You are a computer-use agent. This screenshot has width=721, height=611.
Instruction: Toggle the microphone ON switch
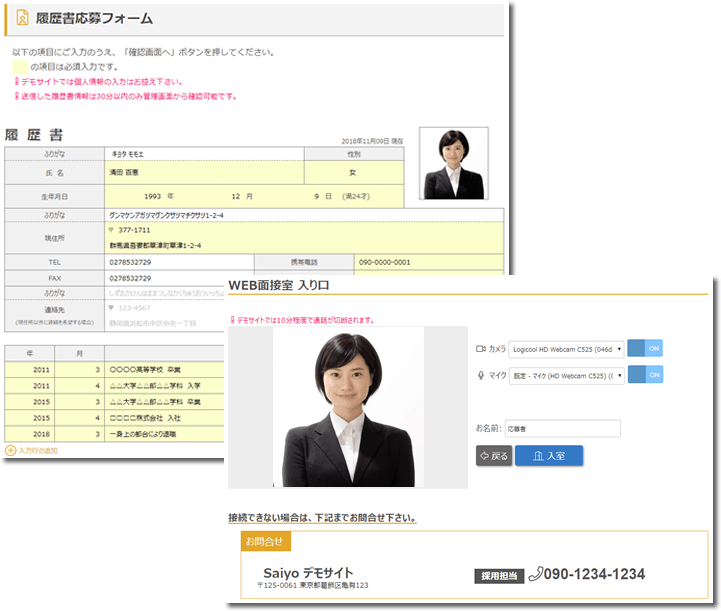645,375
